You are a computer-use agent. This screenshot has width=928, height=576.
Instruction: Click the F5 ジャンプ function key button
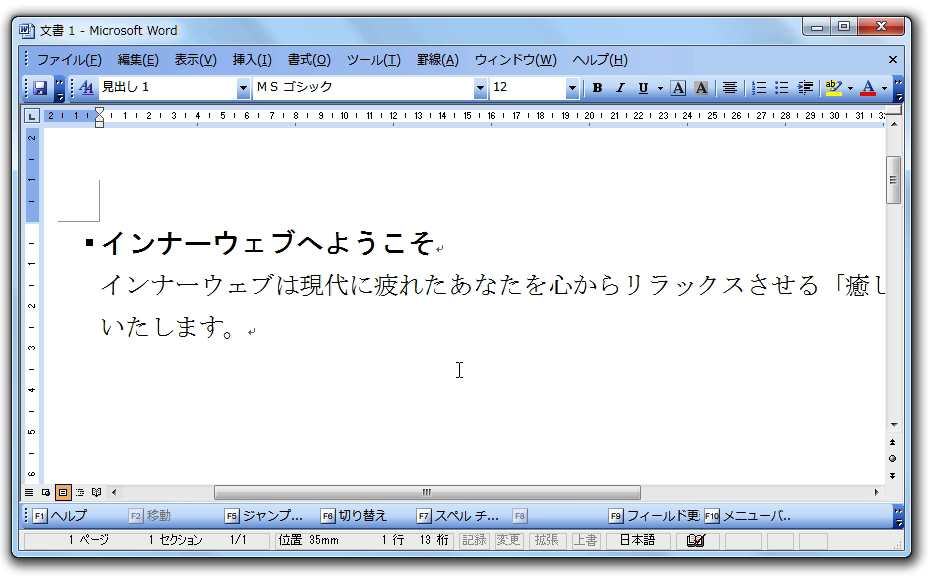[x=264, y=516]
